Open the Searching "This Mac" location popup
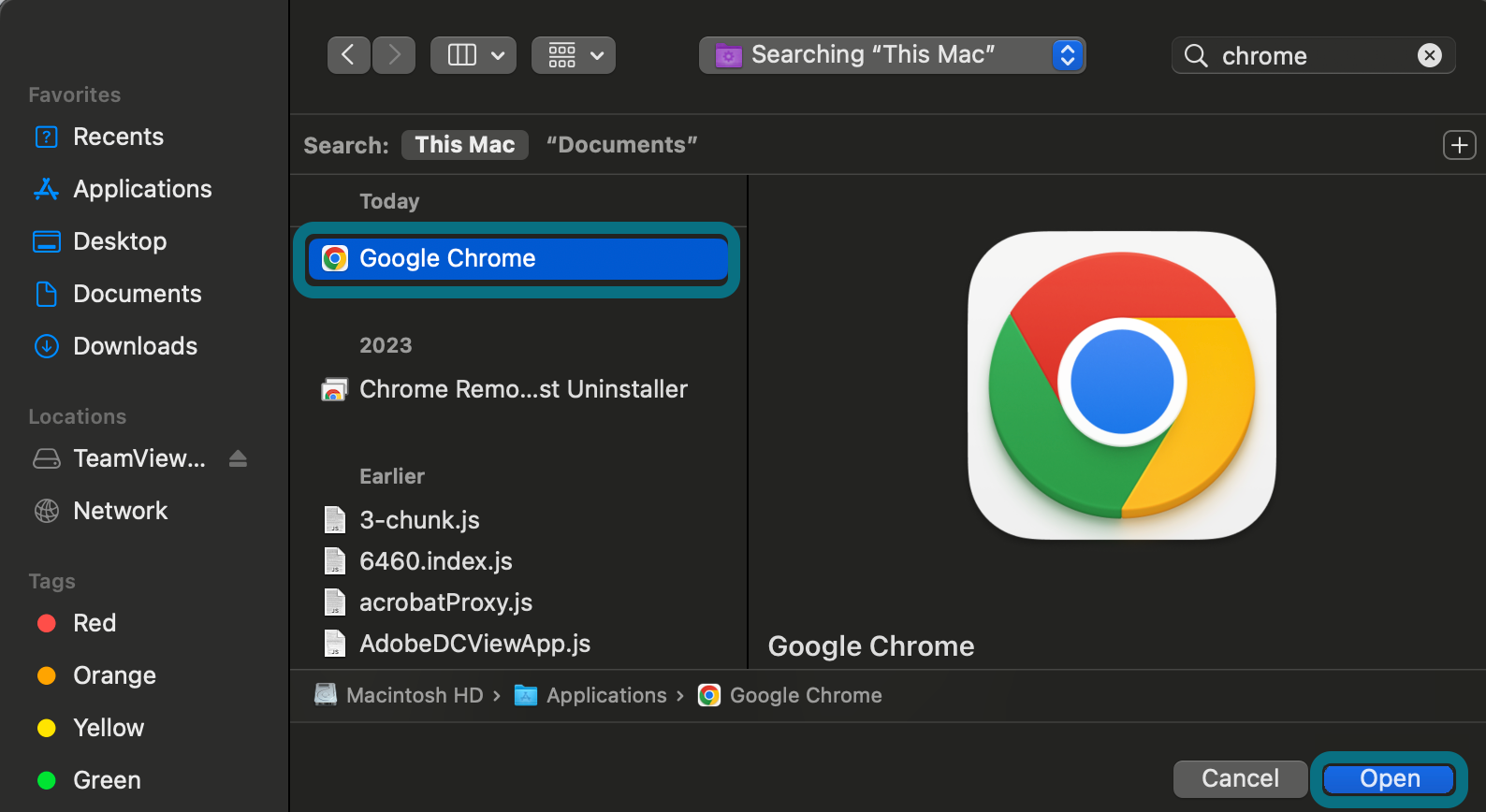 click(892, 55)
